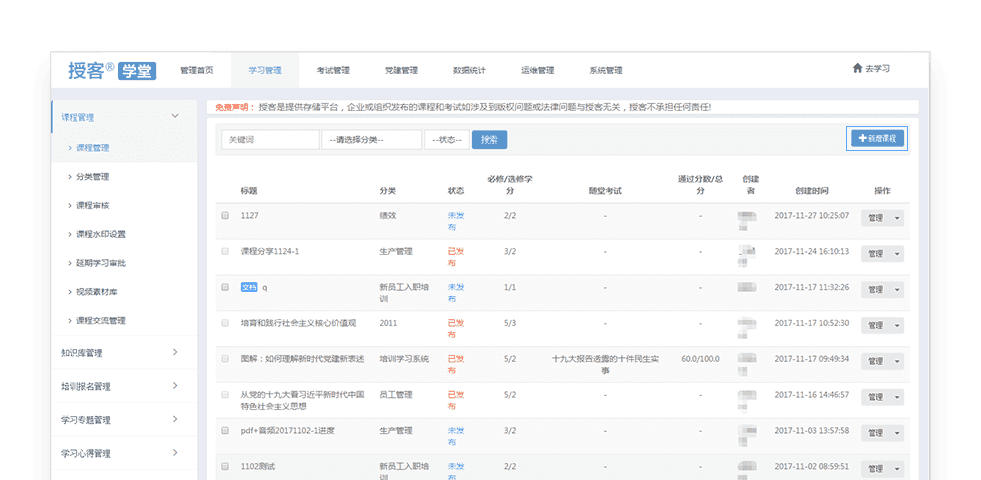This screenshot has width=981, height=480.
Task: Open the 系统管理 tab
Action: click(606, 70)
